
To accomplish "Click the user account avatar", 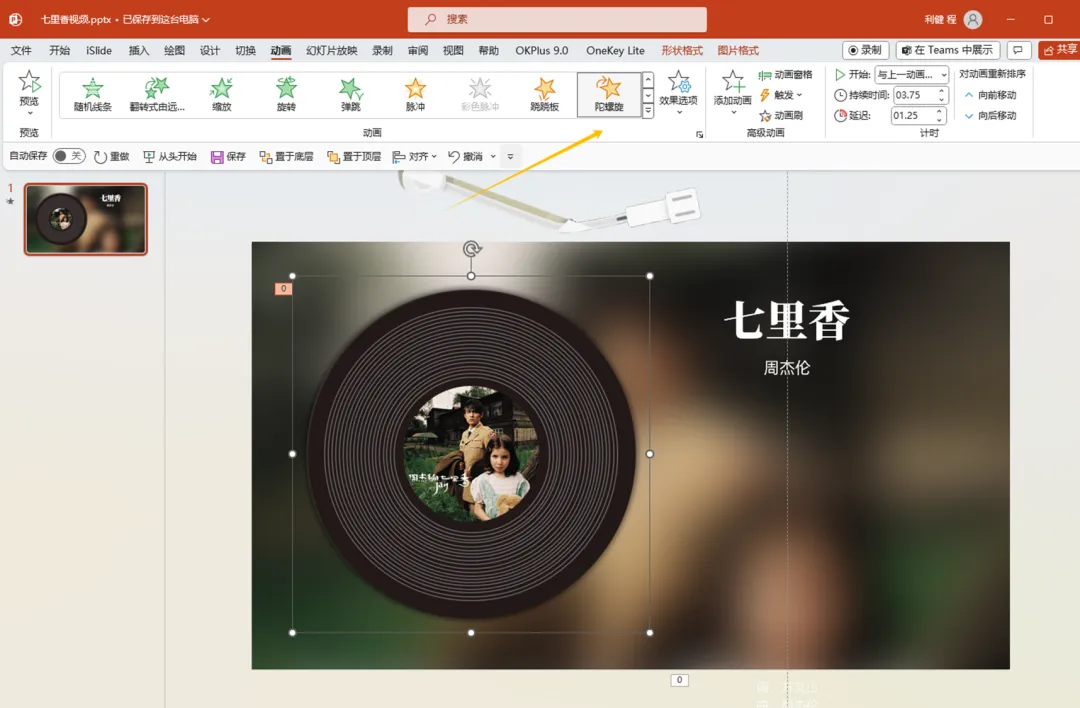I will (x=973, y=19).
